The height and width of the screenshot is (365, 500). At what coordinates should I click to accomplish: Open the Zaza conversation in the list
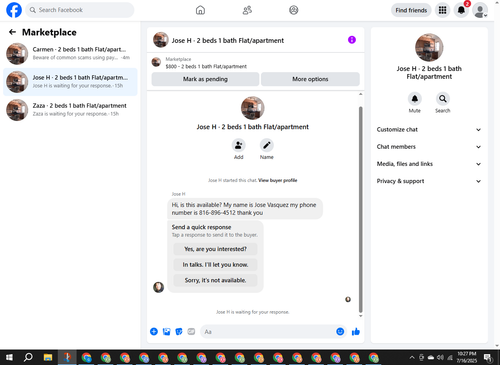coord(70,110)
